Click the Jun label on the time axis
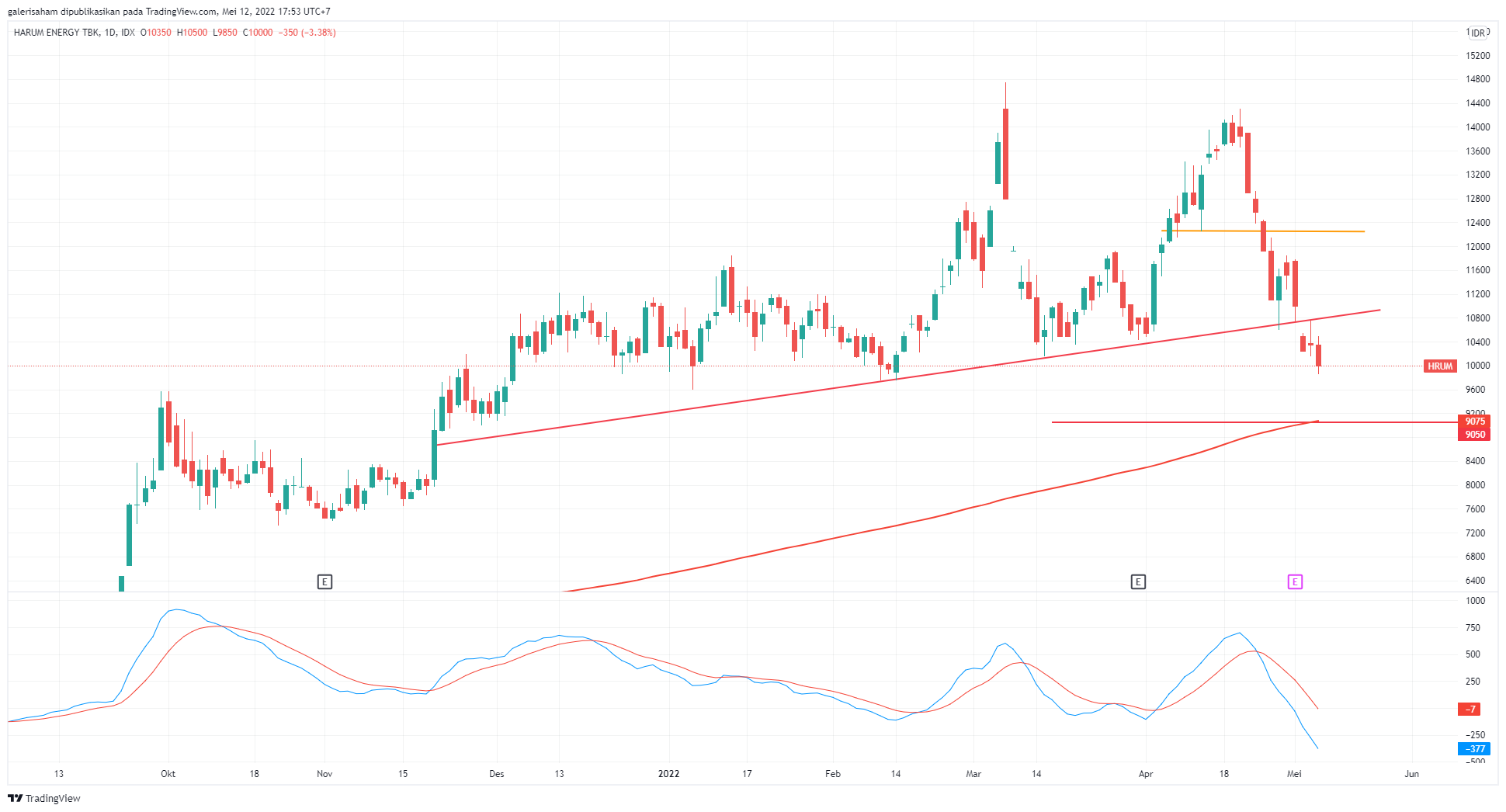This screenshot has width=1506, height=812. click(x=1412, y=774)
